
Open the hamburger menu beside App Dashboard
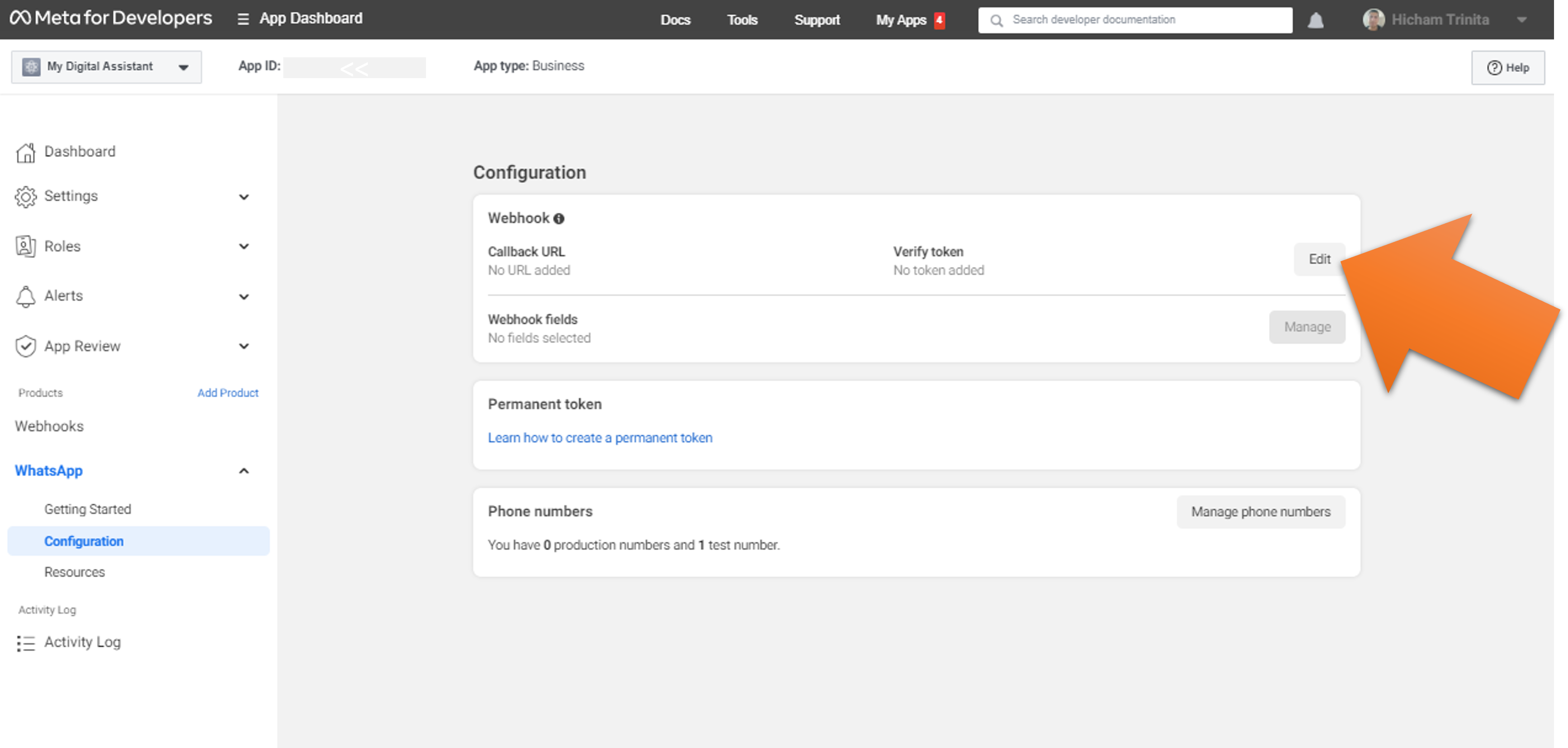coord(243,19)
